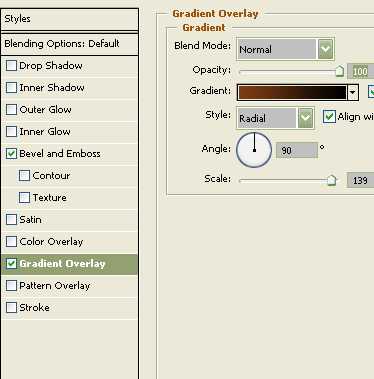Open the Stroke settings row

(70, 308)
